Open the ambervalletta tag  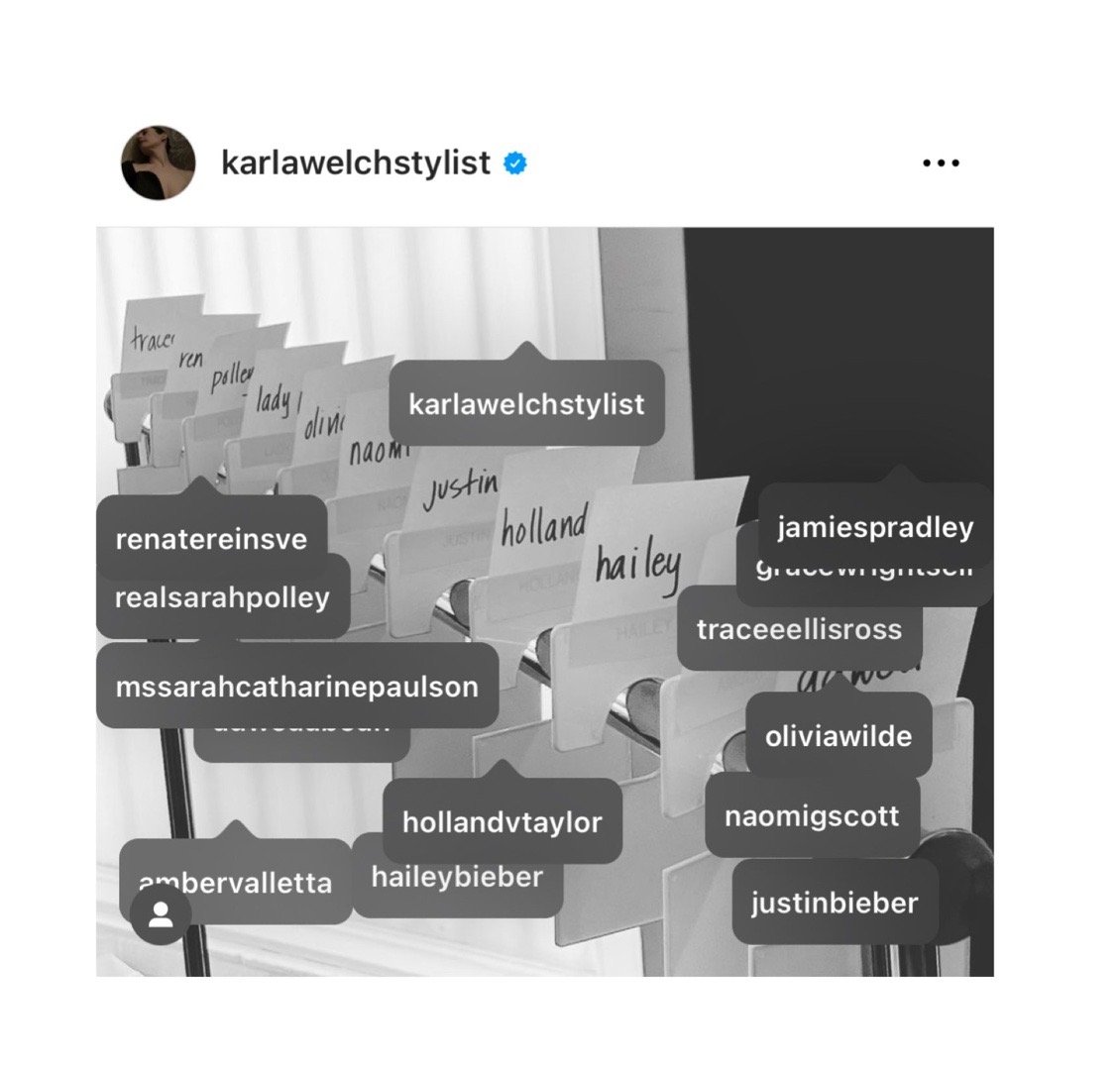point(236,883)
